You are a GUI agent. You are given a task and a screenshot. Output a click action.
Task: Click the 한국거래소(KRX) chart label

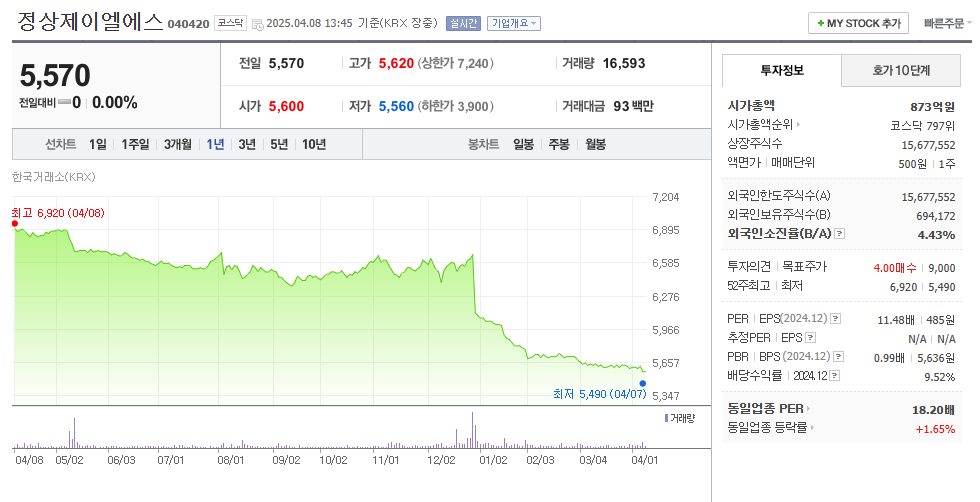point(54,178)
